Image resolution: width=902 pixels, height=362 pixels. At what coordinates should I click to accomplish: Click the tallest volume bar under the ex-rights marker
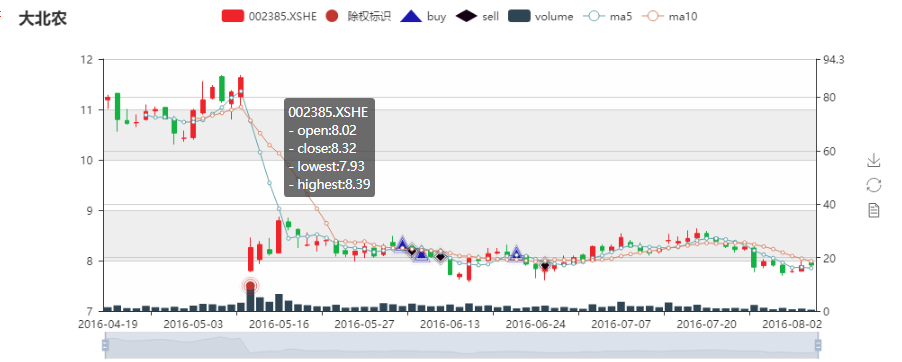pyautogui.click(x=250, y=300)
